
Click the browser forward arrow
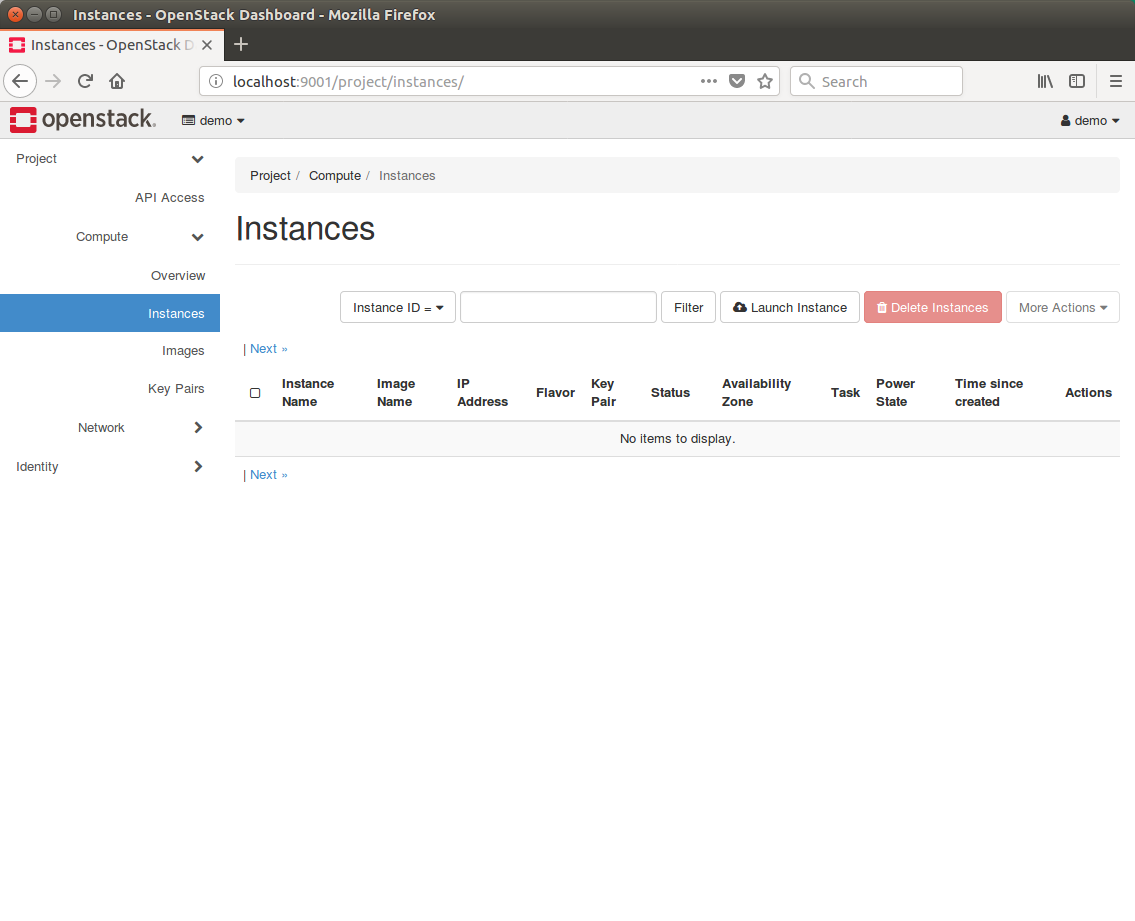[x=53, y=81]
